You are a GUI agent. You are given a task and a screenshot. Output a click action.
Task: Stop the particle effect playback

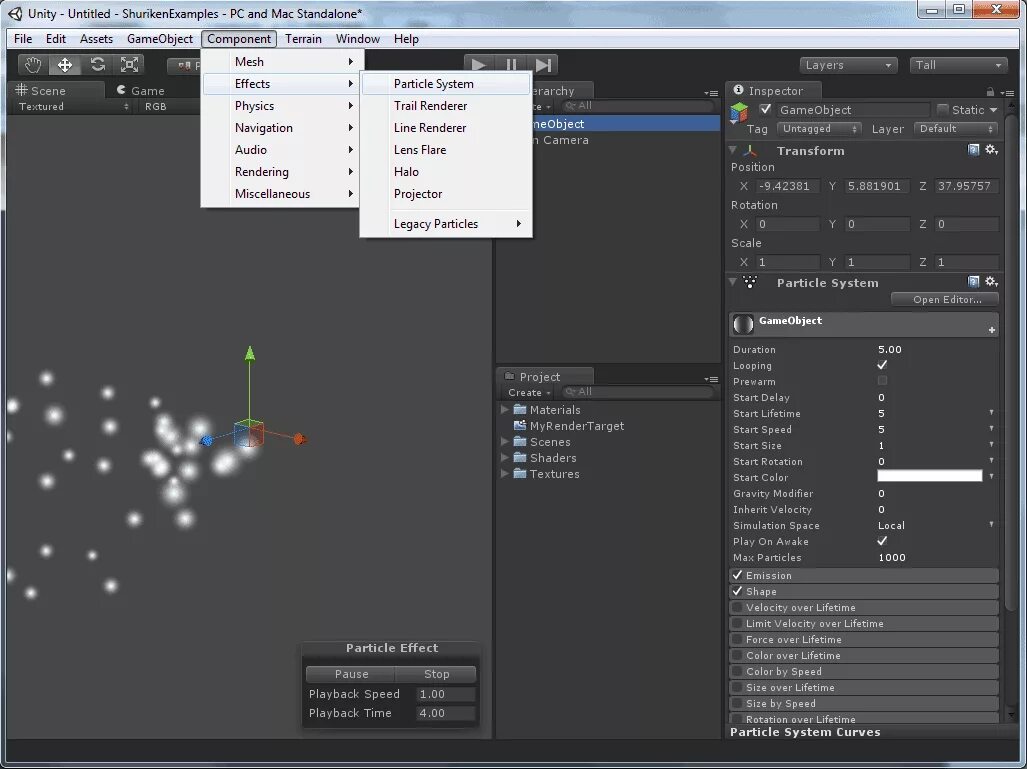coord(436,674)
